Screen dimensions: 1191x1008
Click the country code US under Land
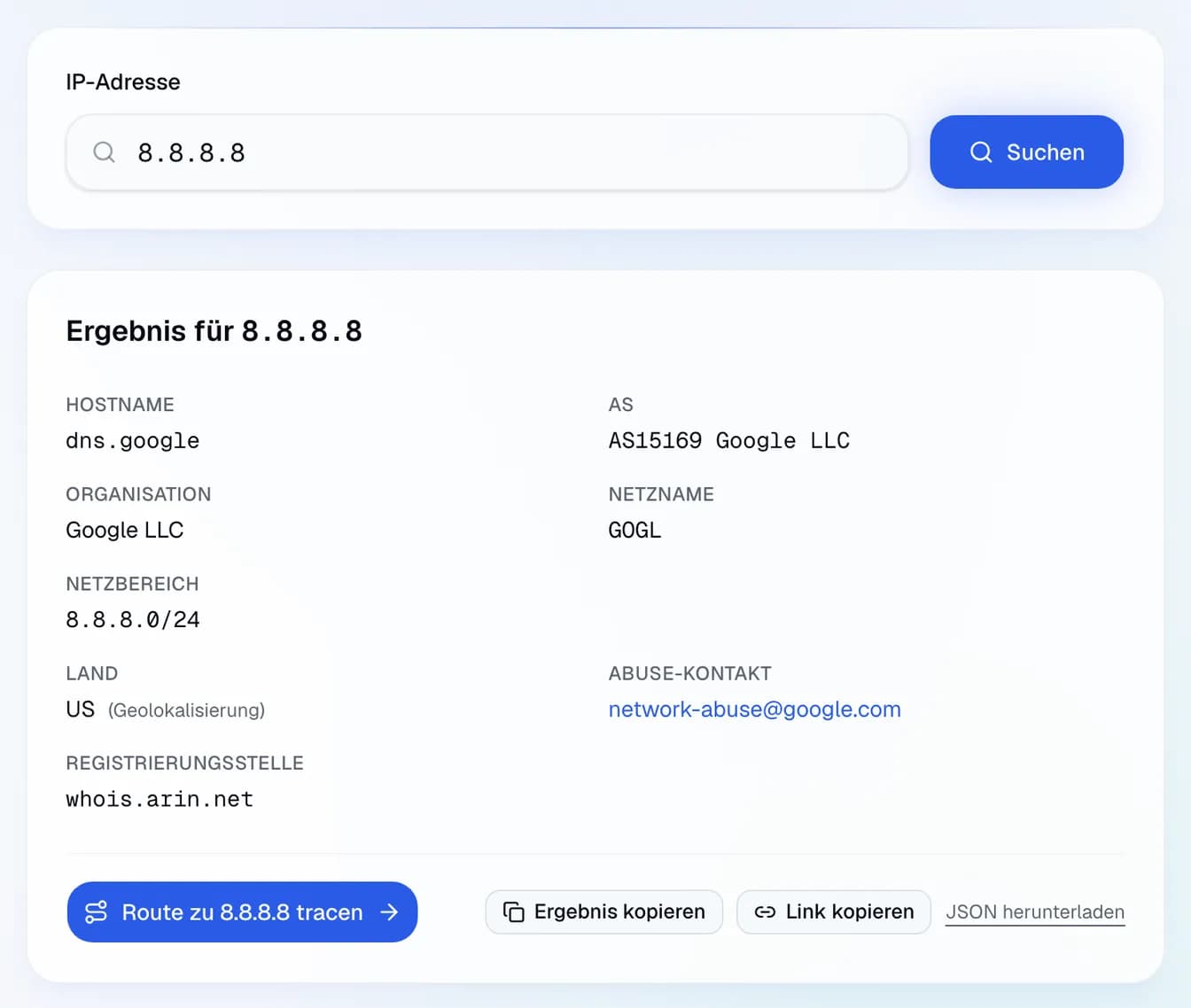click(81, 709)
